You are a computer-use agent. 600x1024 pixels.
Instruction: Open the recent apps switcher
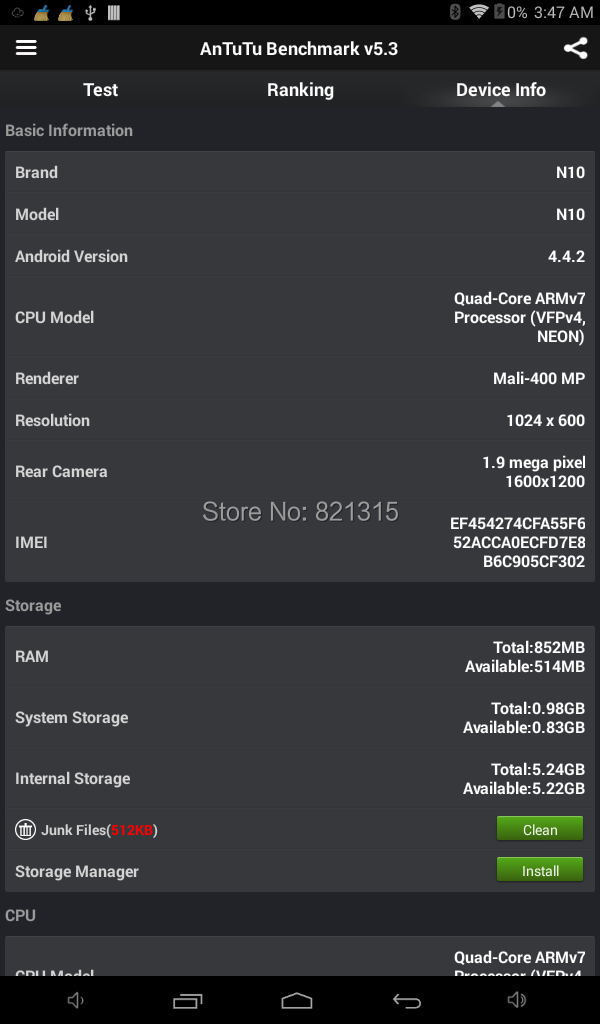tap(188, 1000)
